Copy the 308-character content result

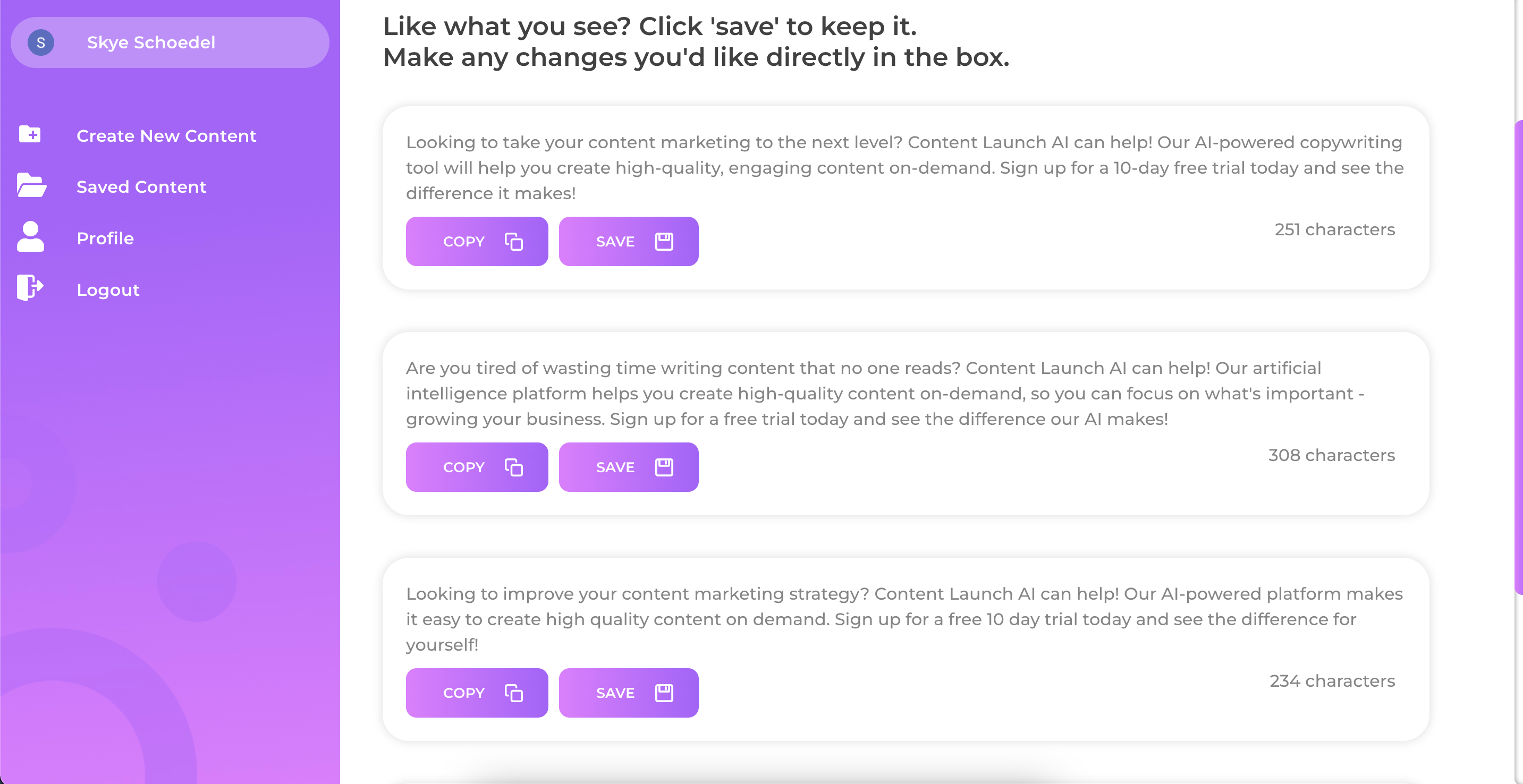[x=477, y=467]
